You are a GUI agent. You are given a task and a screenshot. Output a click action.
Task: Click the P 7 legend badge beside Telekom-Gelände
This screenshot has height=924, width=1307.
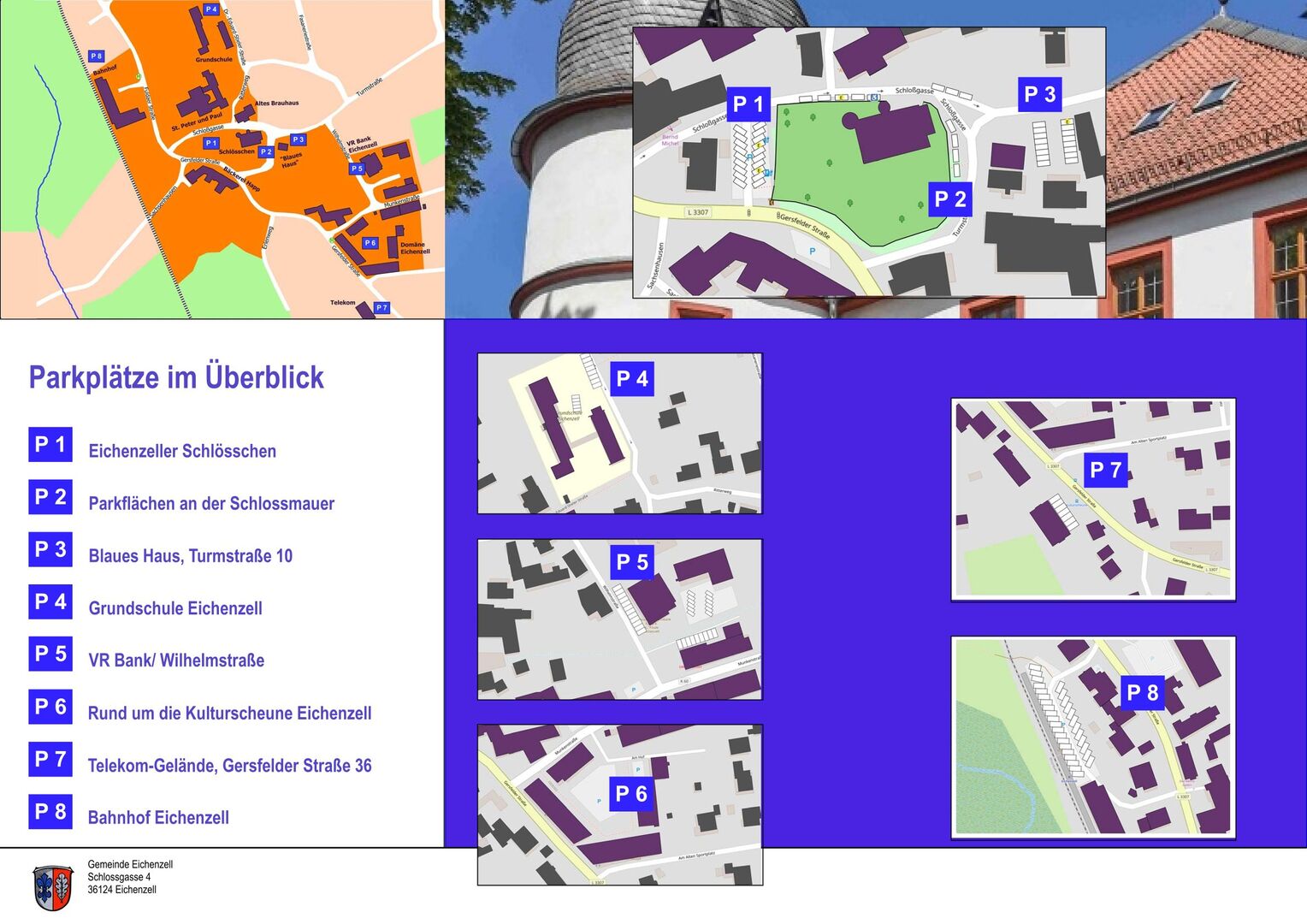50,759
